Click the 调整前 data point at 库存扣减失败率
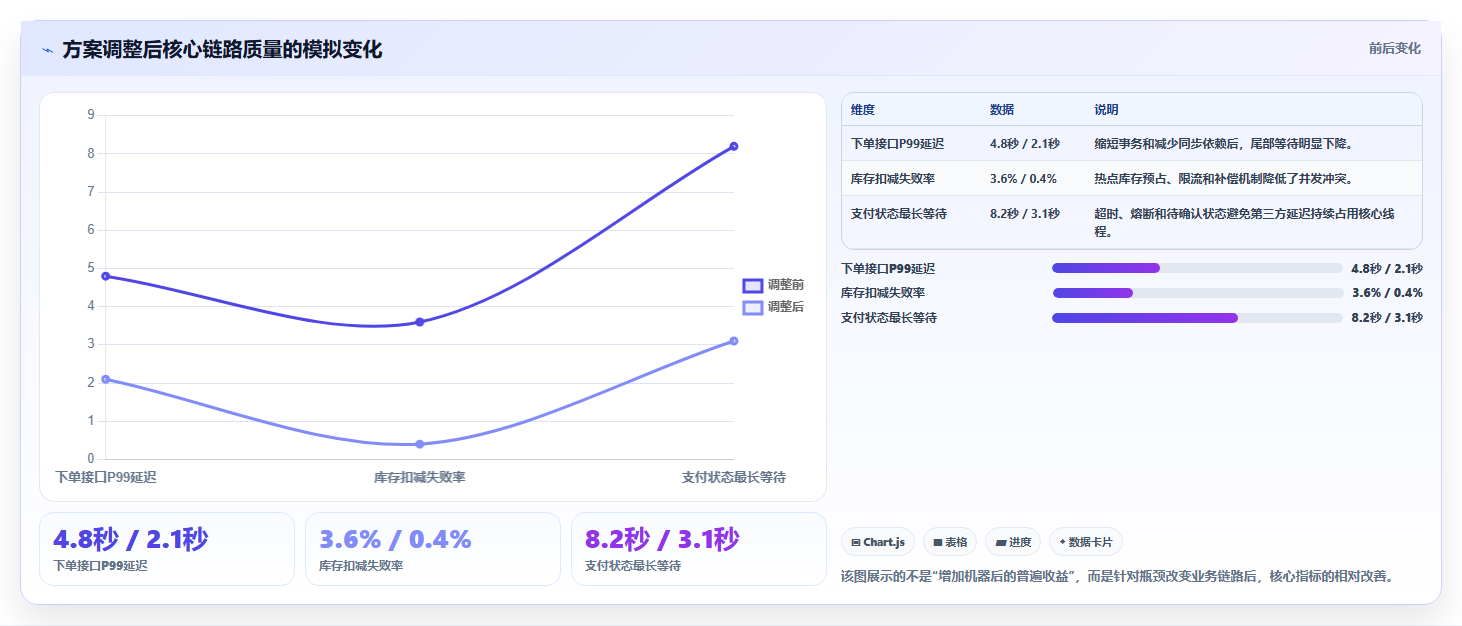Viewport: 1462px width, 626px height. click(x=420, y=322)
